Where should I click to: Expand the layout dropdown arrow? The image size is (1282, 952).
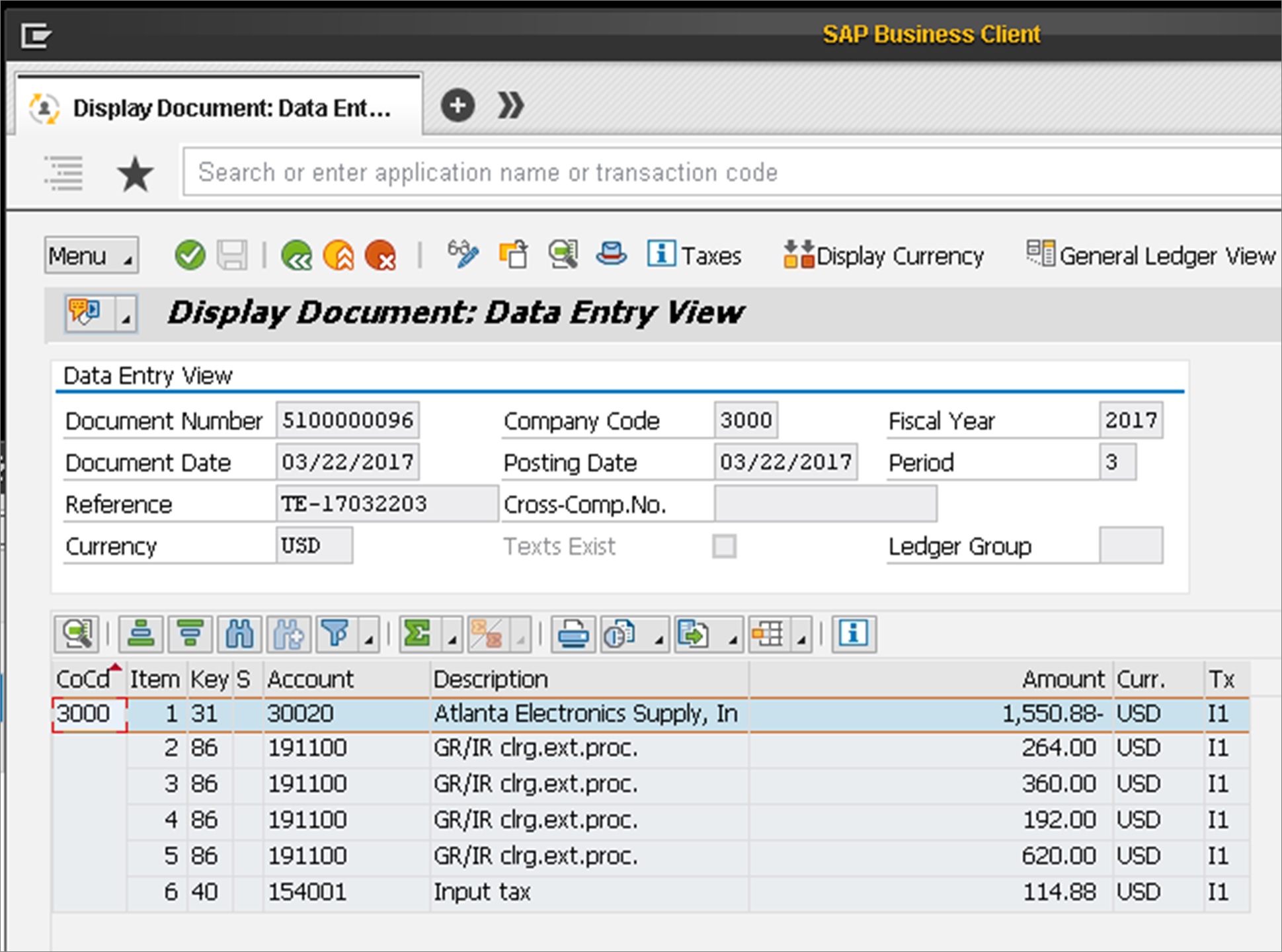(801, 636)
